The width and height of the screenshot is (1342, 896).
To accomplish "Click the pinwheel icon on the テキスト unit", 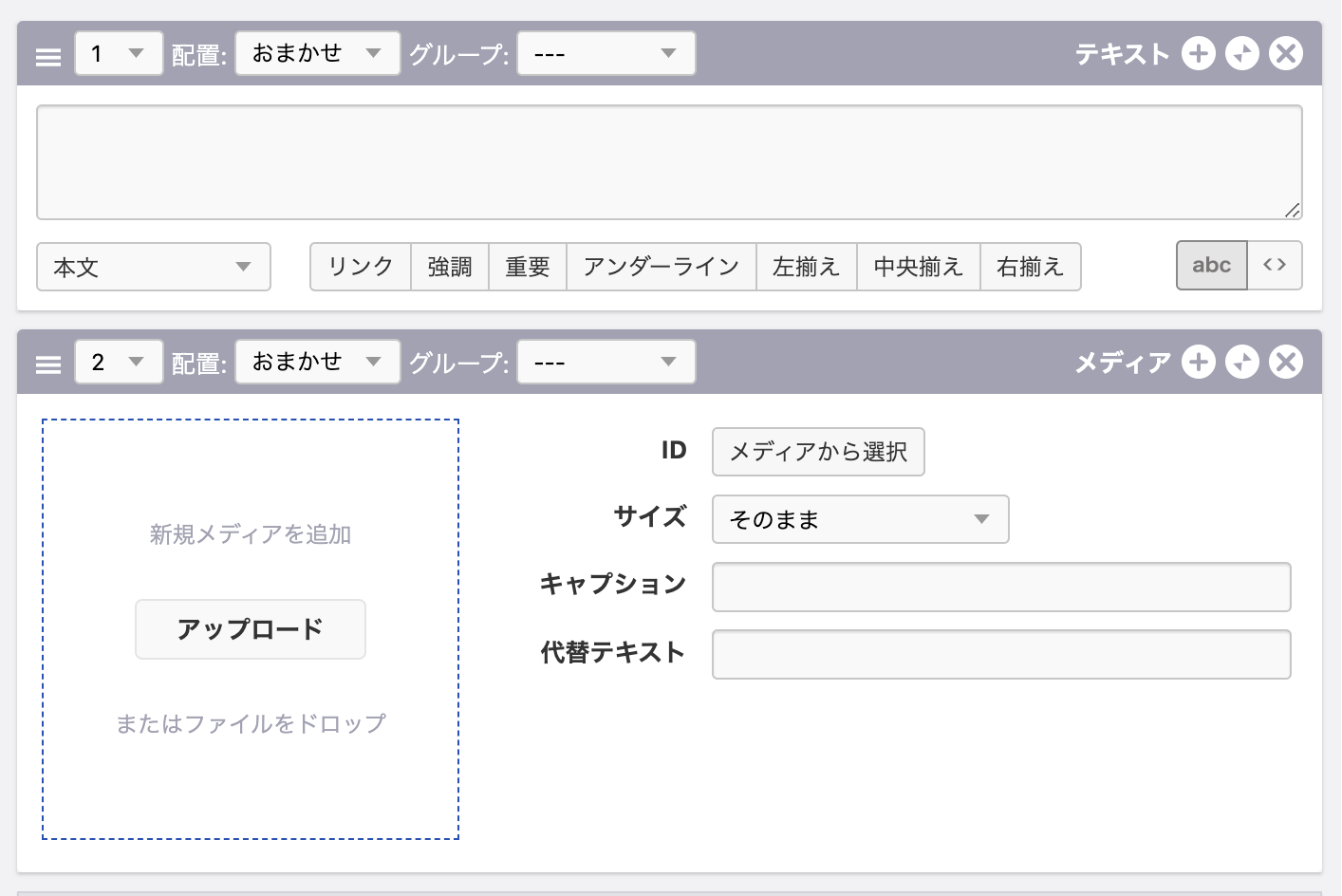I will [1241, 54].
